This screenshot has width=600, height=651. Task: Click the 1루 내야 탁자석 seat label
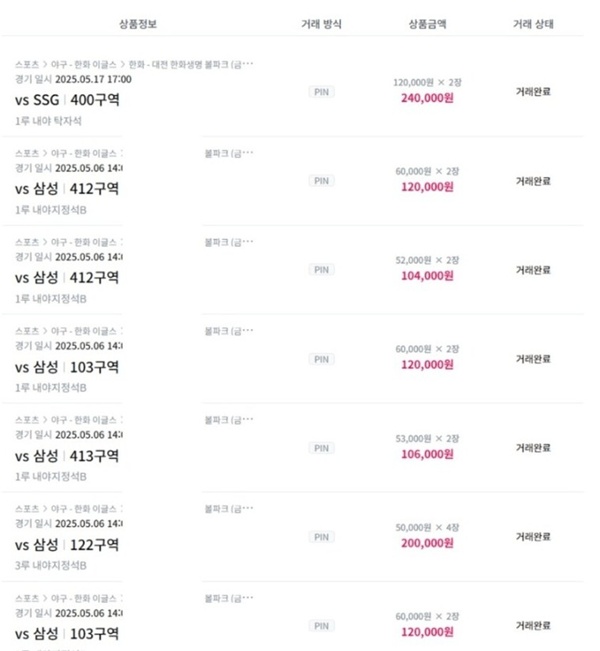[48, 121]
